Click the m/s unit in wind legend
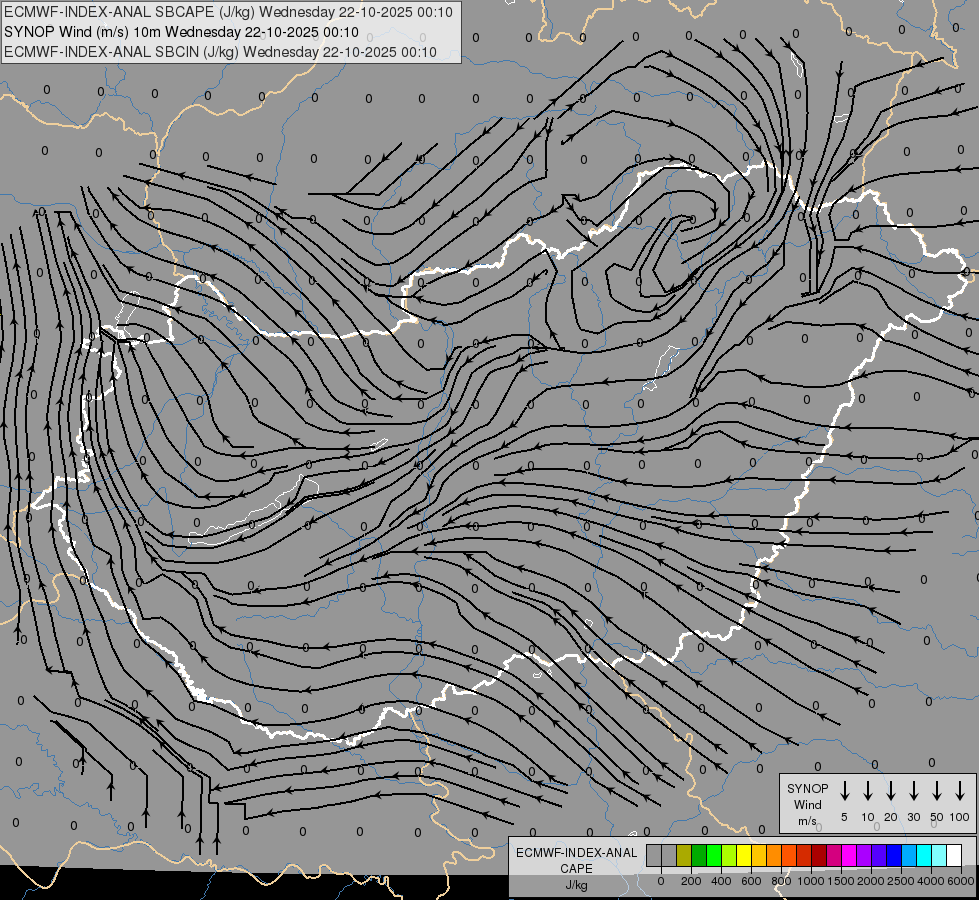The height and width of the screenshot is (900, 979). 807,821
